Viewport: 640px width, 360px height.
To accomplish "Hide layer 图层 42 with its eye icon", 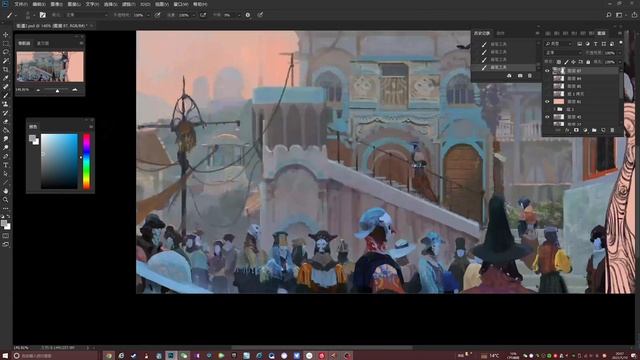I will click(547, 117).
